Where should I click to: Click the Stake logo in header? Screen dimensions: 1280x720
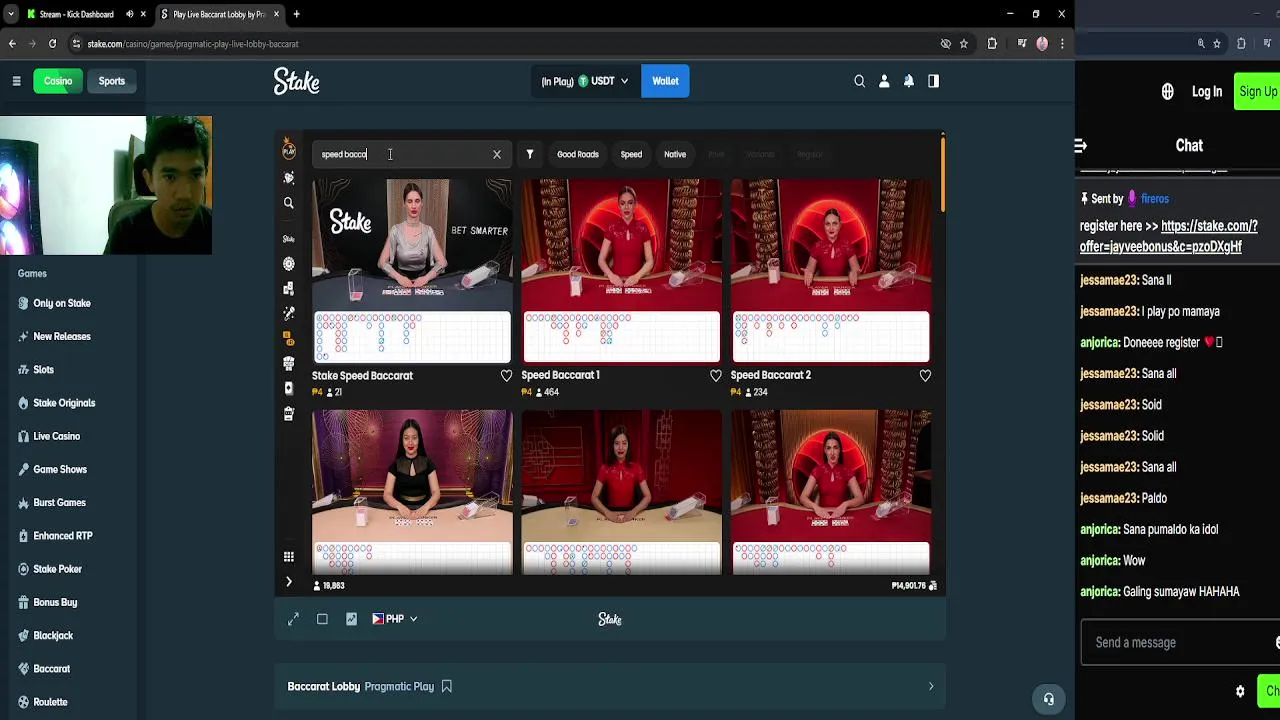297,81
